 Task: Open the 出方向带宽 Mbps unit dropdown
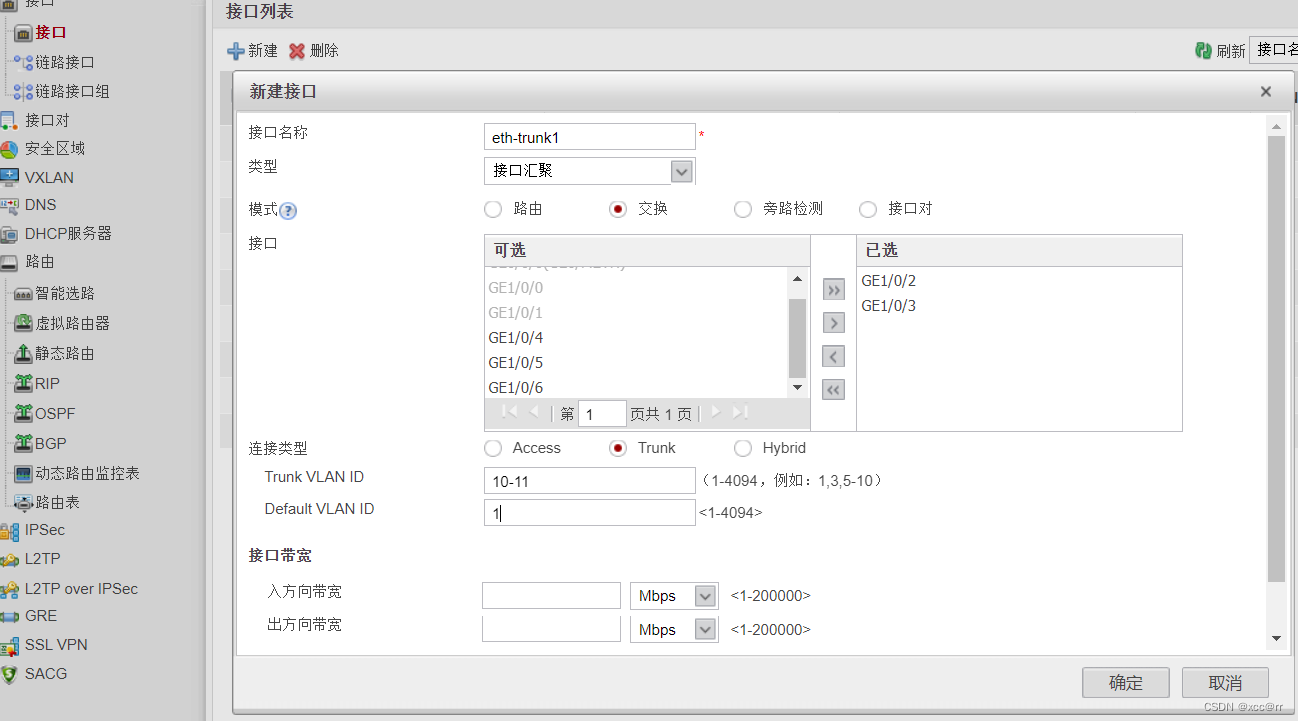tap(706, 629)
